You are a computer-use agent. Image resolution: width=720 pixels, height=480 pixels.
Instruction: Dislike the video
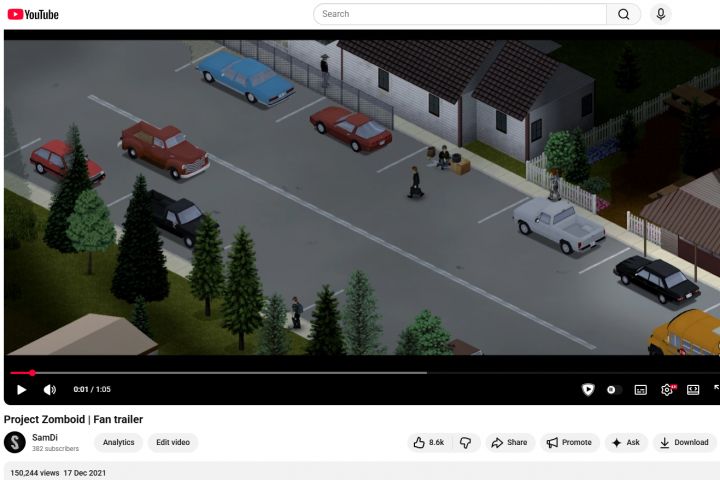point(466,442)
